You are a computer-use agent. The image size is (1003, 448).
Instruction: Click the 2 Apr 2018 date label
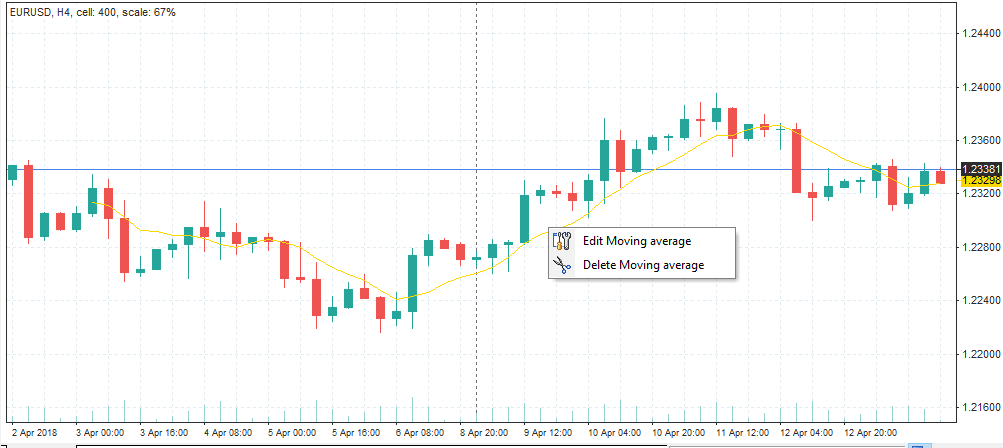(34, 433)
